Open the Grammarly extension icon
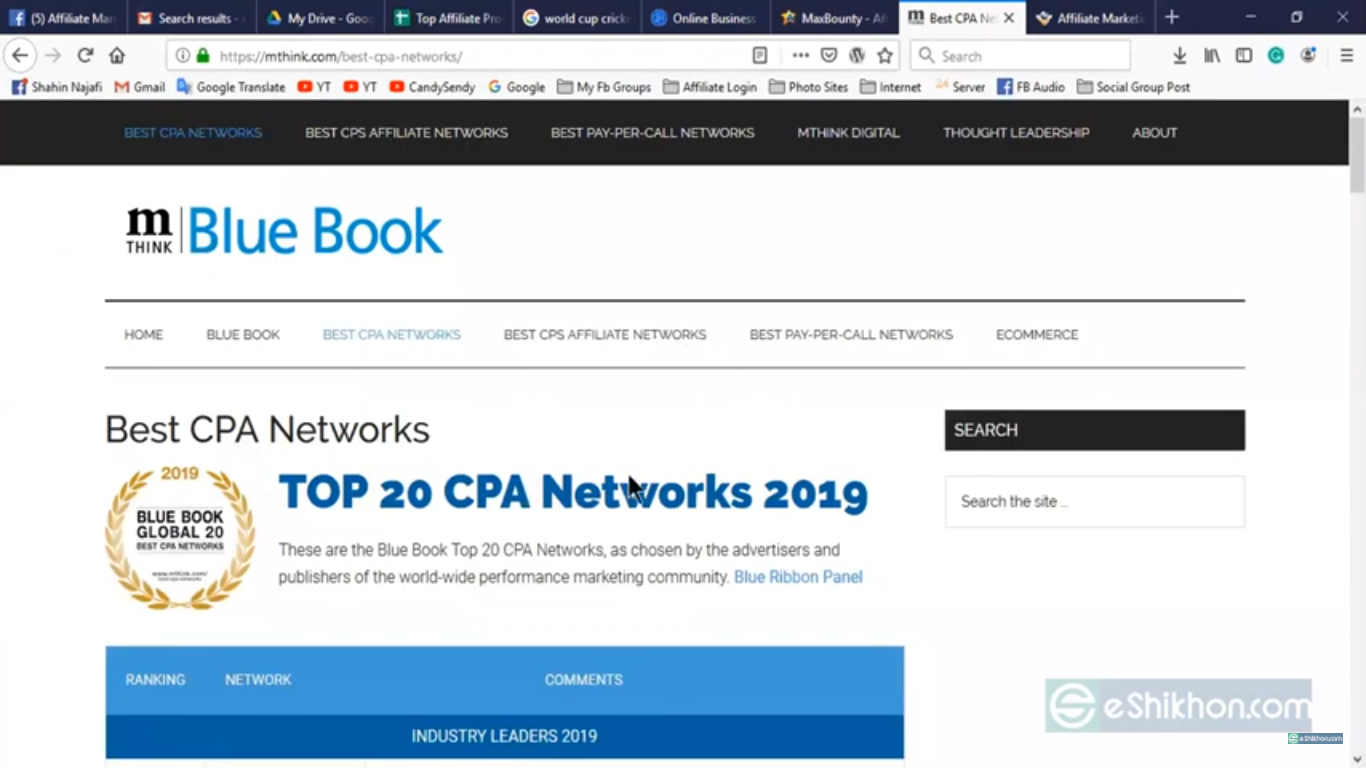The width and height of the screenshot is (1366, 768). (x=1275, y=55)
